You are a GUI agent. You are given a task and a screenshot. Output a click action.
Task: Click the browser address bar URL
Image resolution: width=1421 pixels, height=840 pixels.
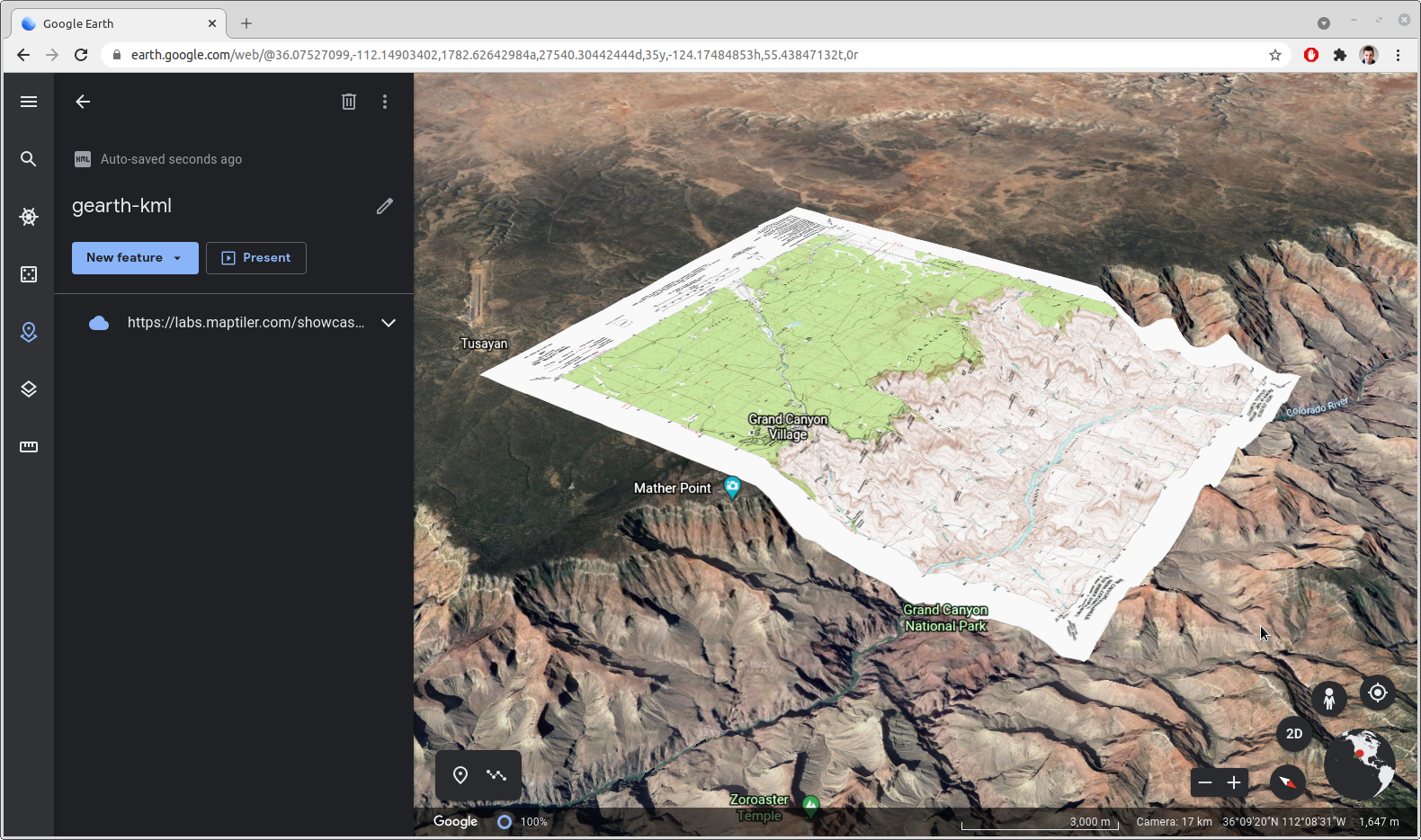[495, 55]
